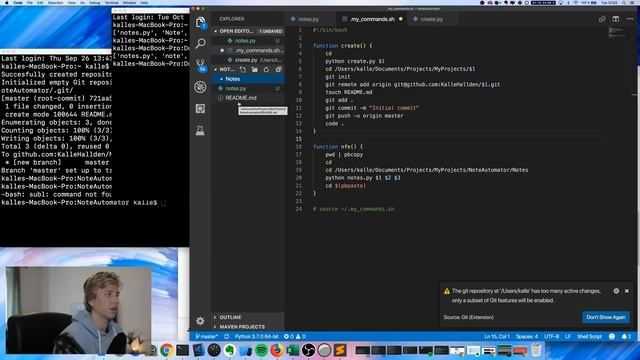Select notes.py under Open Editors

coord(248,41)
